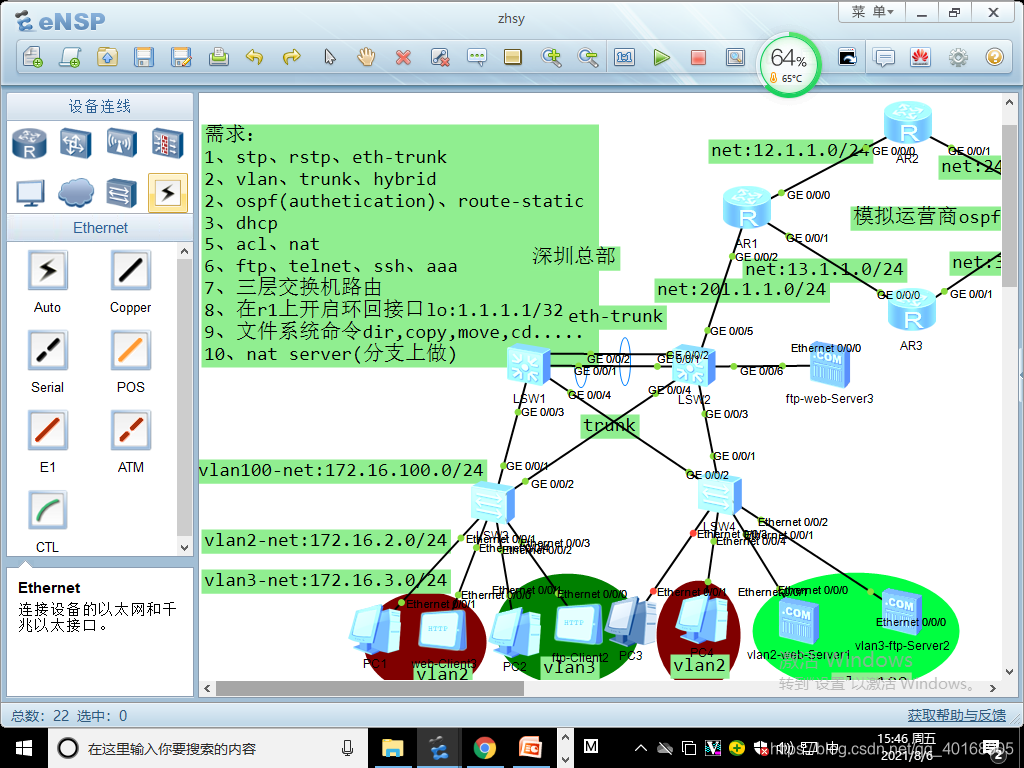Select the hand pan tool
The image size is (1024, 768).
[x=366, y=57]
